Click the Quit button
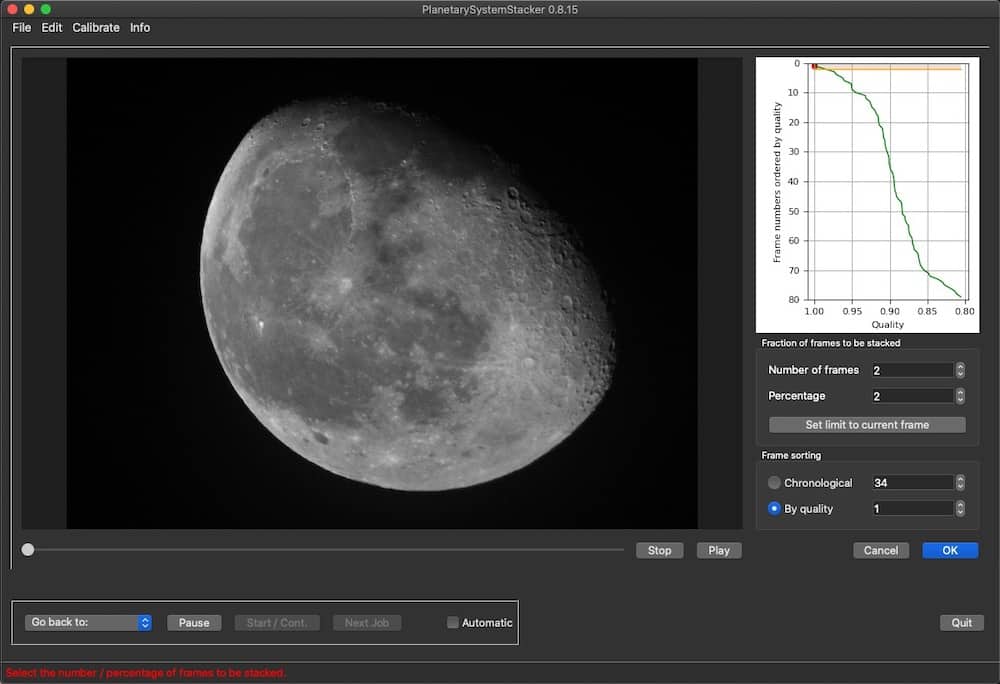 pos(961,623)
